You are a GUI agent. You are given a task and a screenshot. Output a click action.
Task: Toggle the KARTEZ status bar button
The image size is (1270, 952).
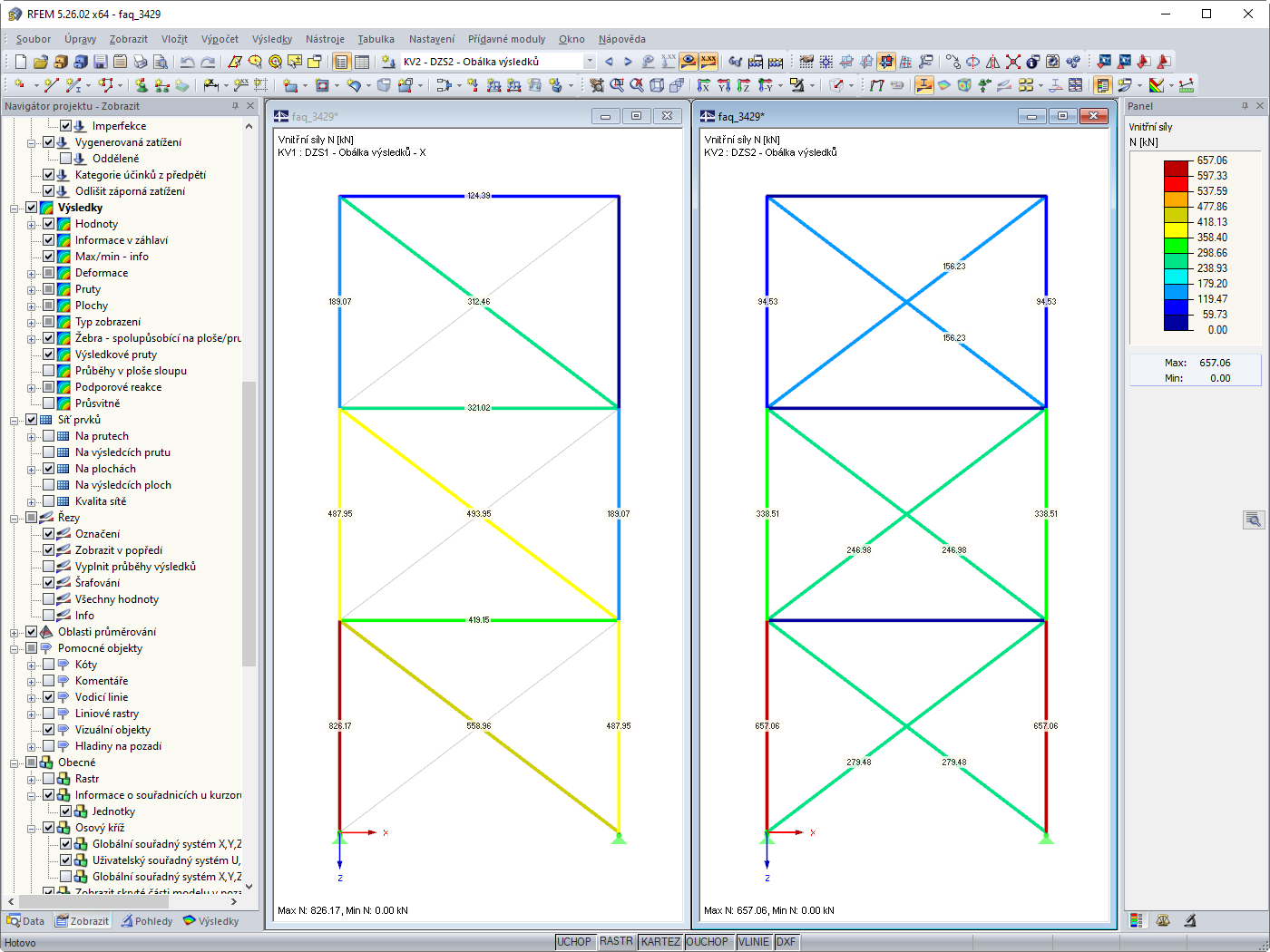tap(660, 942)
